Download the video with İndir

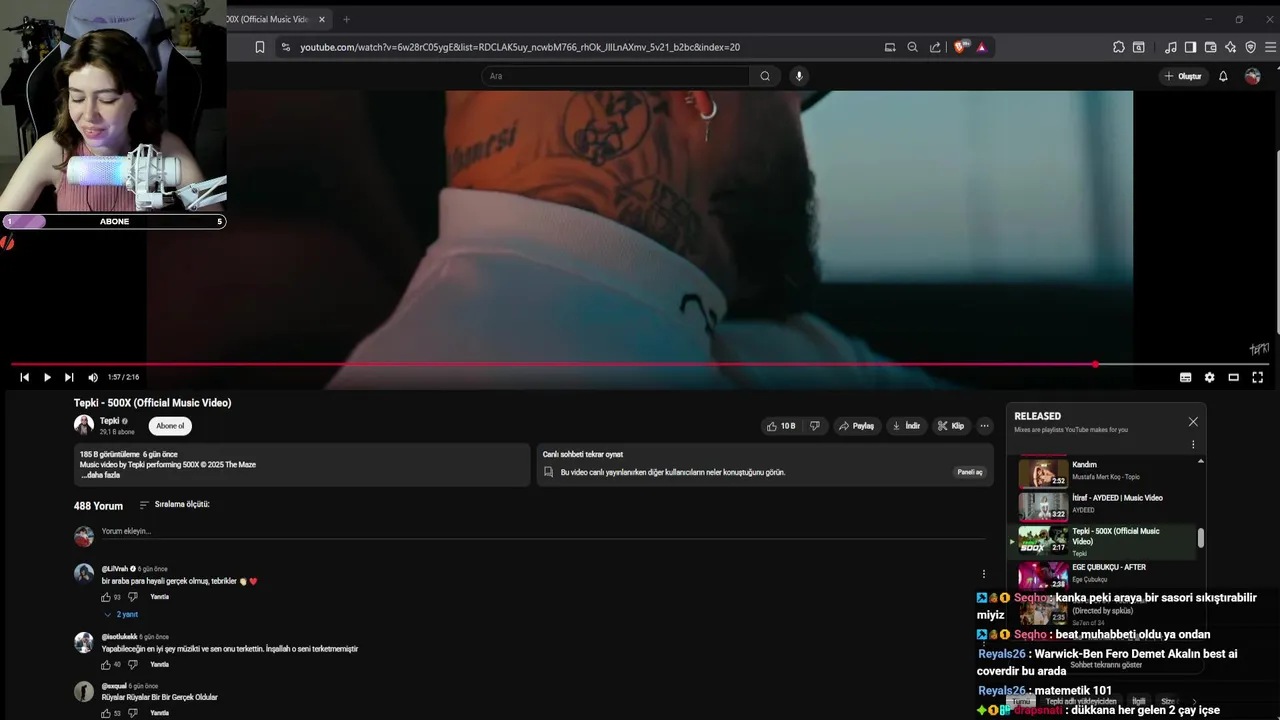906,426
